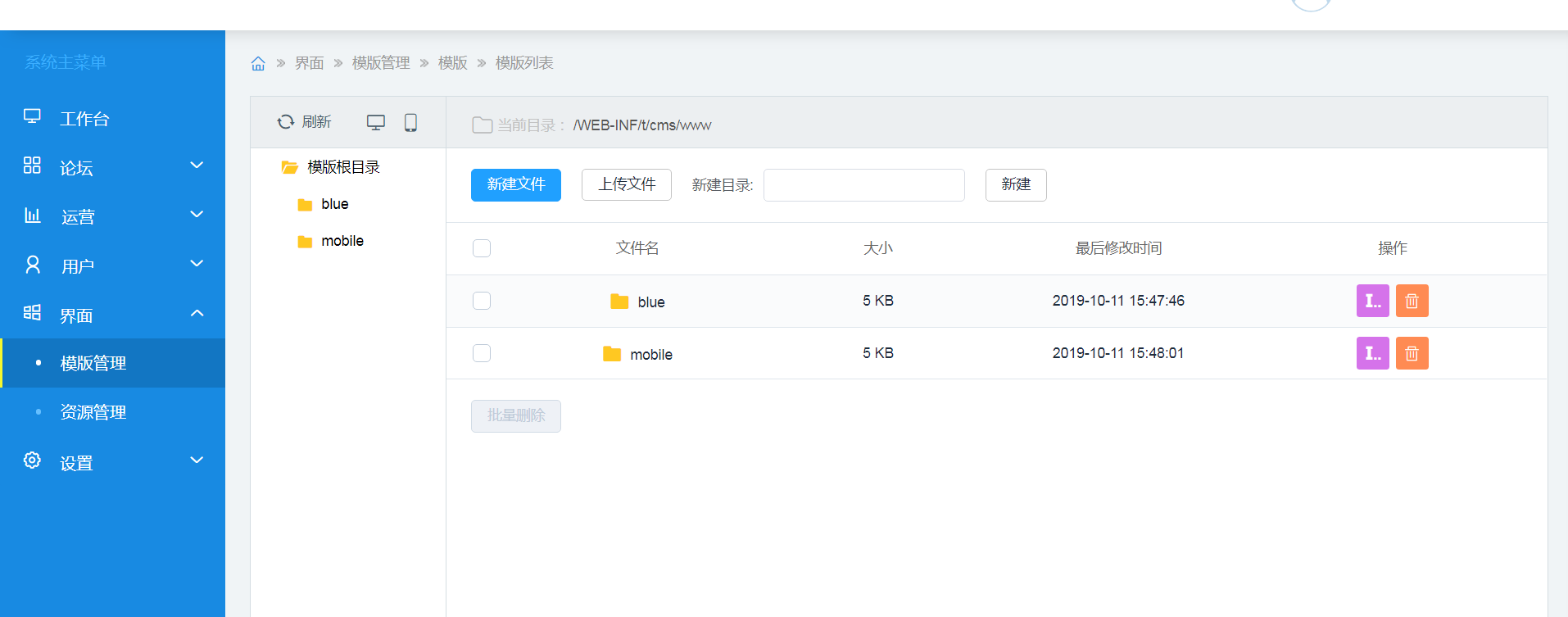Viewport: 1568px width, 617px height.
Task: Rename the mobile folder with purple button
Action: (1372, 353)
